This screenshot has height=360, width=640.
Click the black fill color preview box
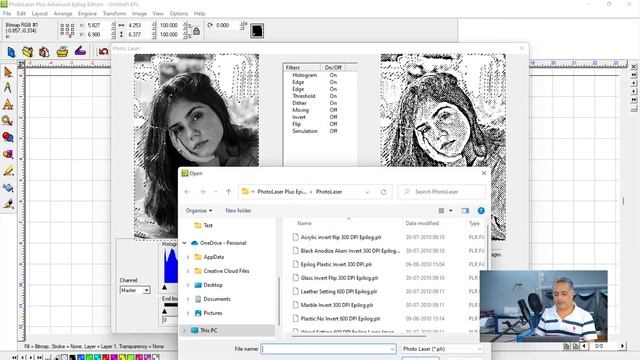pos(257,31)
